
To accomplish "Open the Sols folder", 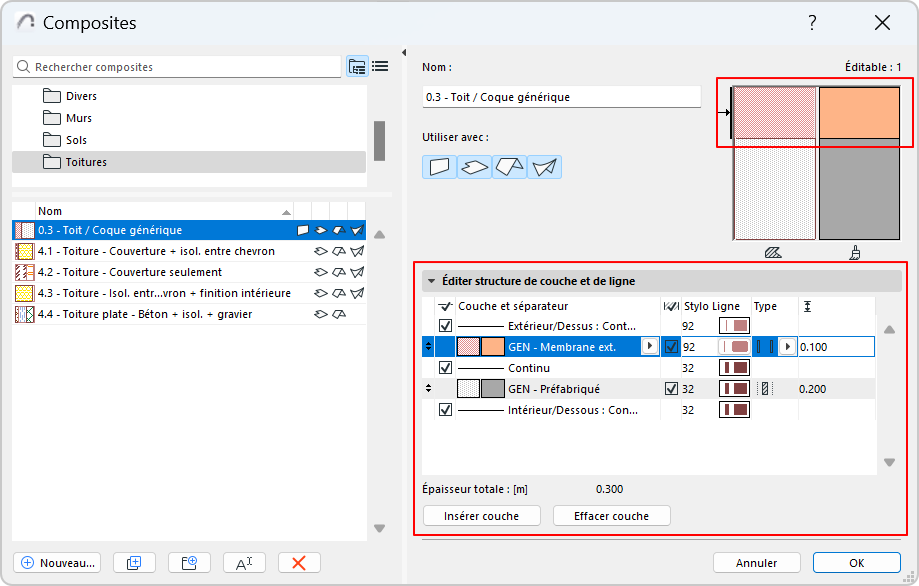I will pyautogui.click(x=189, y=140).
